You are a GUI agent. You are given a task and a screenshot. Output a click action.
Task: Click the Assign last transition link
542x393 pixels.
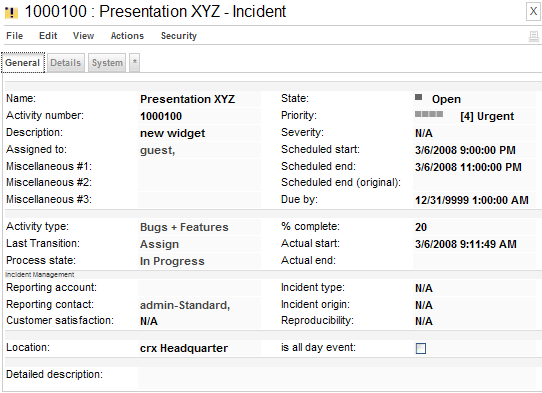tap(159, 244)
